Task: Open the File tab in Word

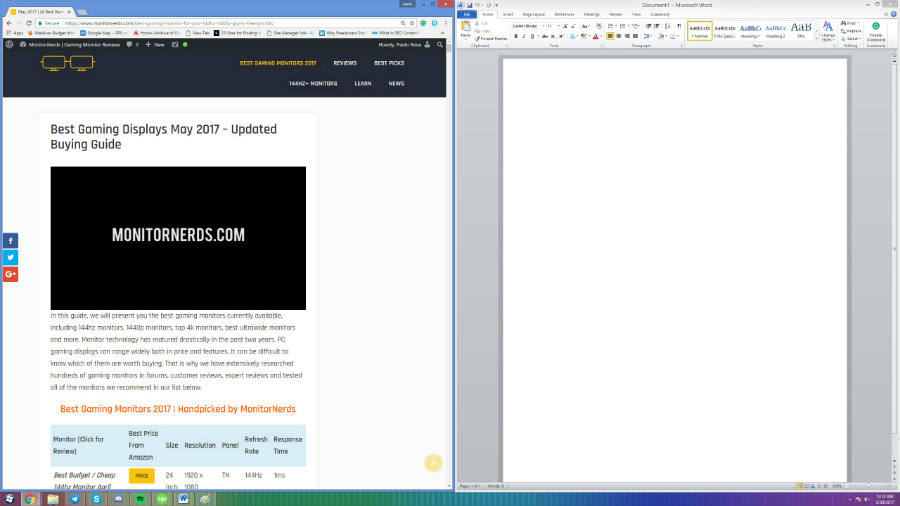Action: tap(467, 14)
